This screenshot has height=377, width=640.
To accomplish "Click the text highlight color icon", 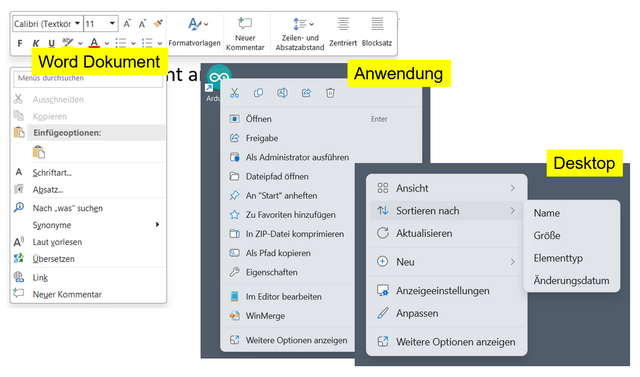I will pyautogui.click(x=67, y=42).
